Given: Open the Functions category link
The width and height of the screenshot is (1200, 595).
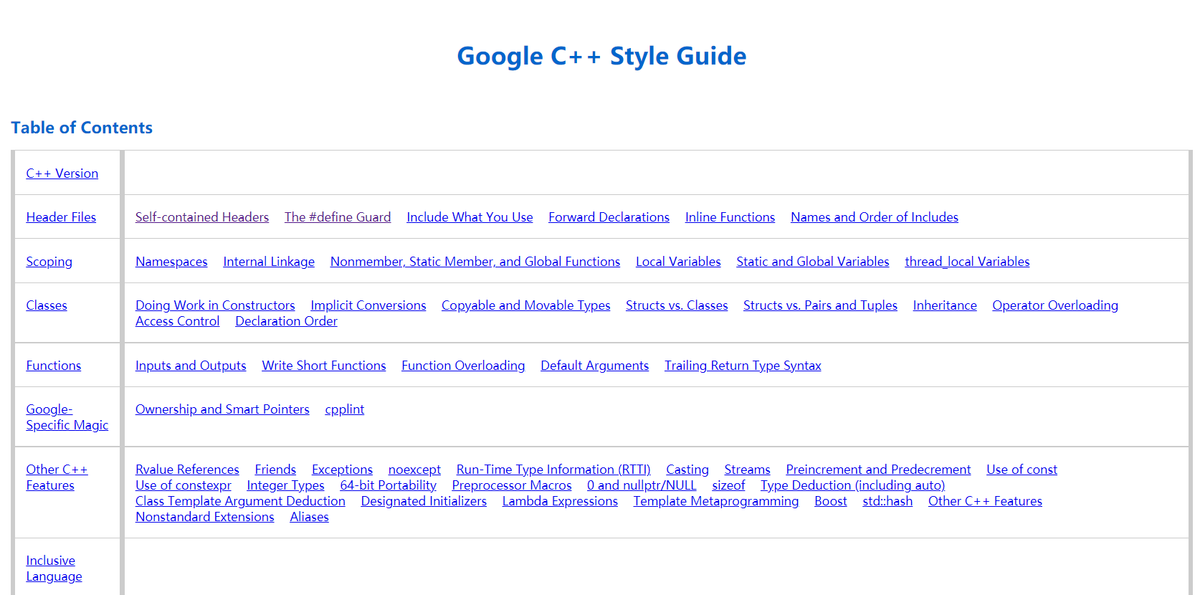Looking at the screenshot, I should pos(54,366).
